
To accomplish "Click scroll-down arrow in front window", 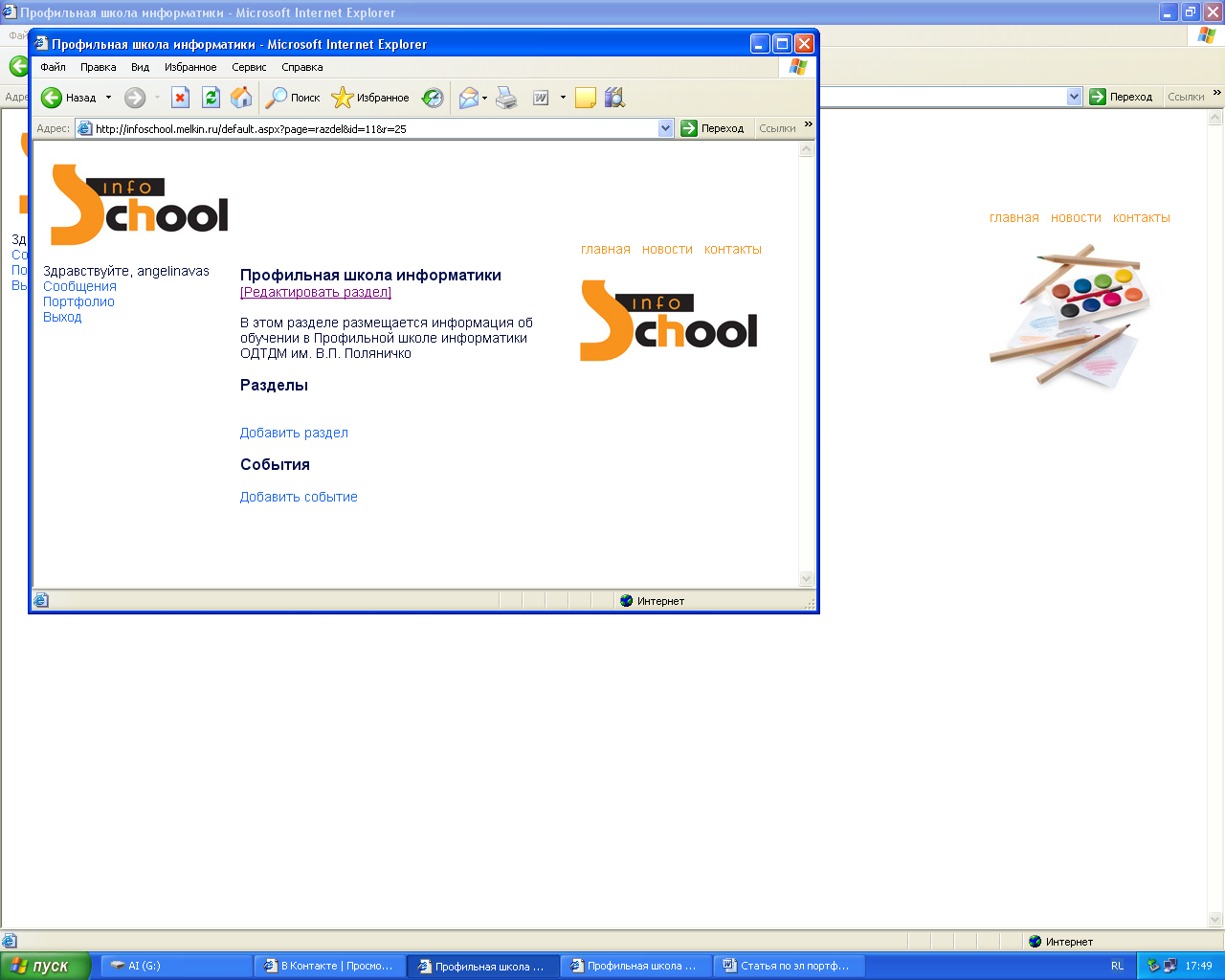I will click(806, 578).
